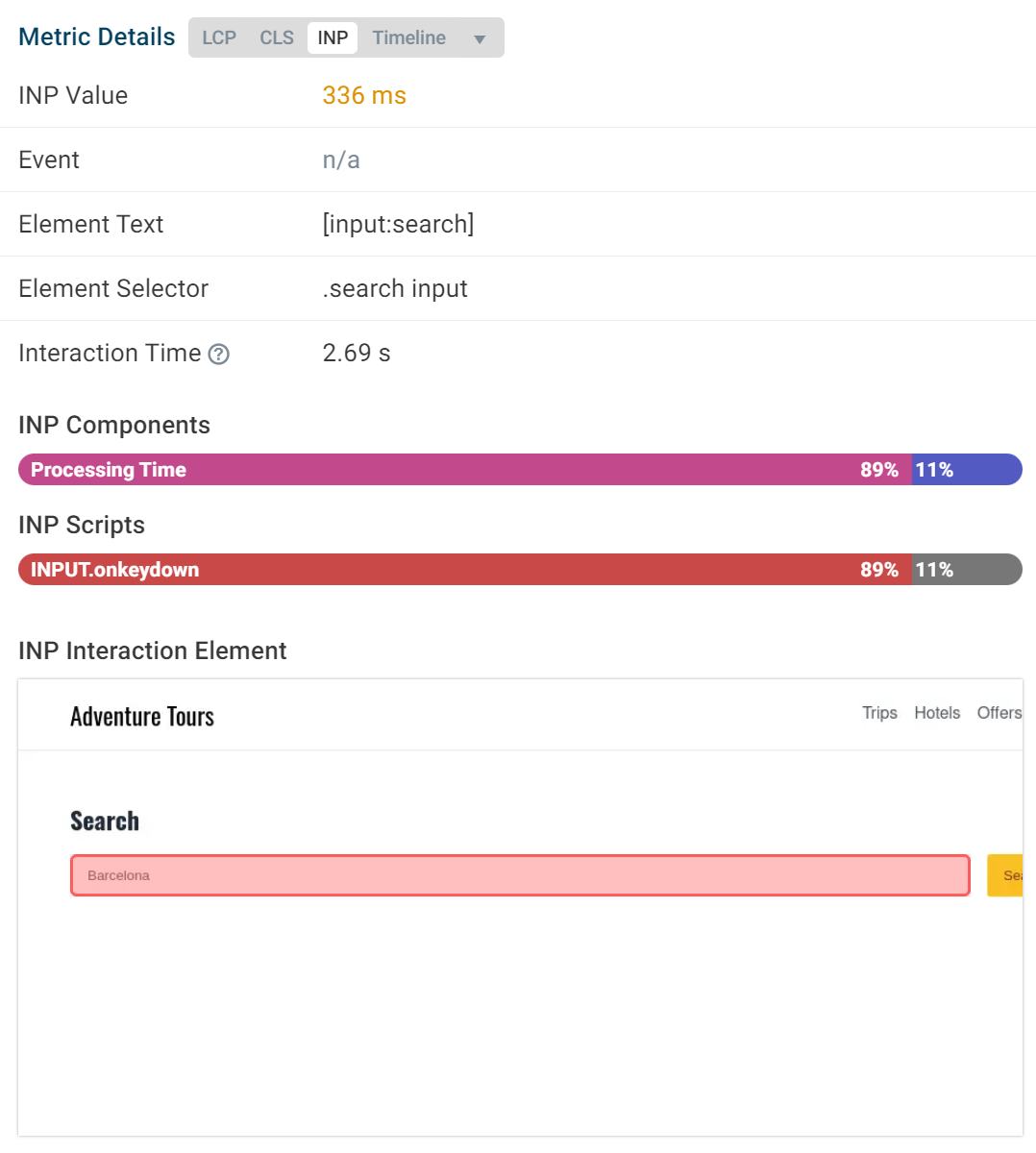Focus the Barcelona search input field
The height and width of the screenshot is (1153, 1036).
pyautogui.click(x=520, y=875)
